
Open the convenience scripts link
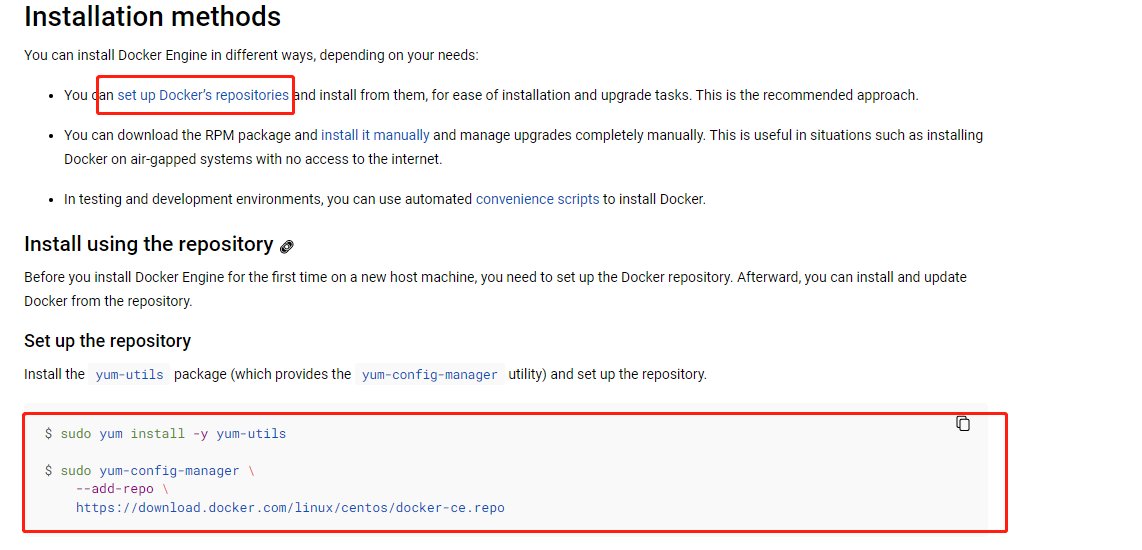(537, 199)
